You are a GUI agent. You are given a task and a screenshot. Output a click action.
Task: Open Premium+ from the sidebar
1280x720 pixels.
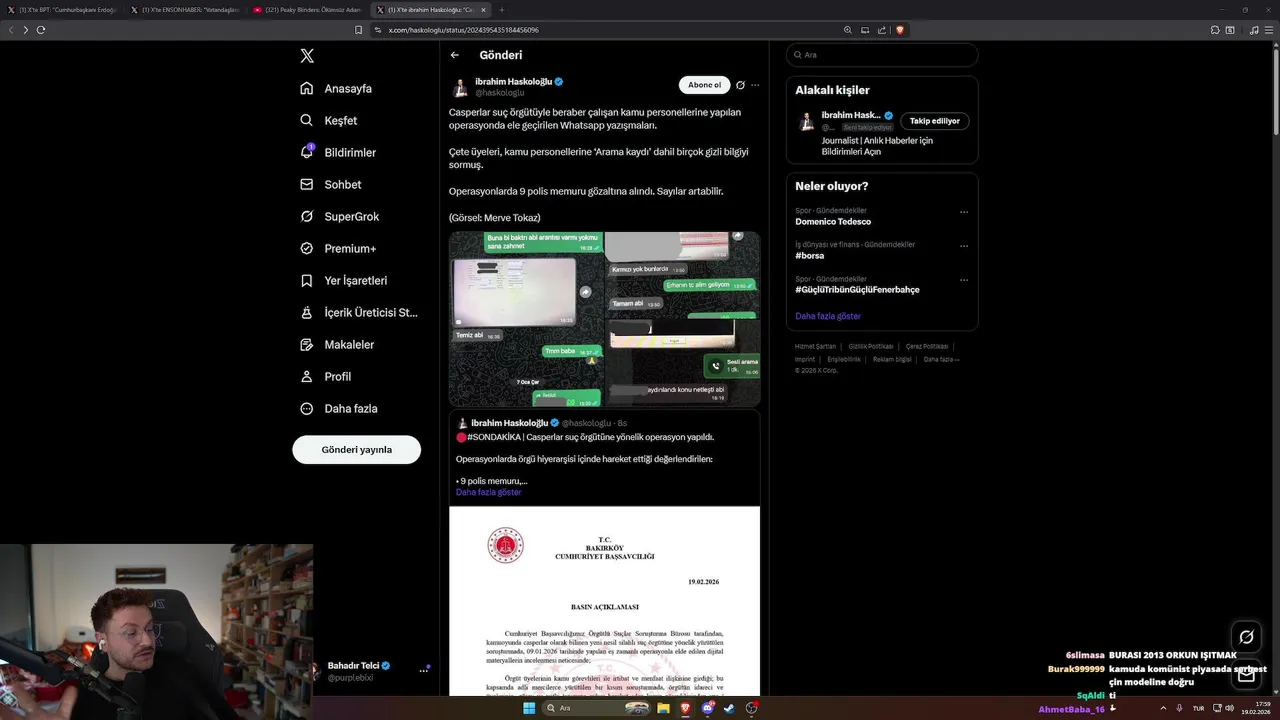338,248
